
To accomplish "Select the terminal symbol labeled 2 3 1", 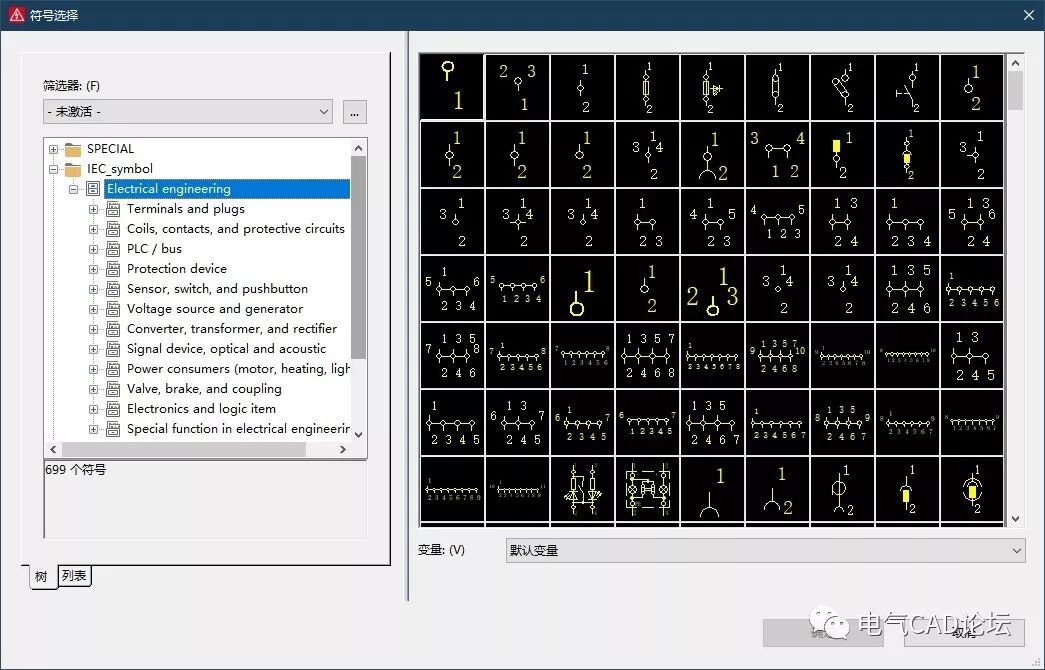I will (517, 87).
